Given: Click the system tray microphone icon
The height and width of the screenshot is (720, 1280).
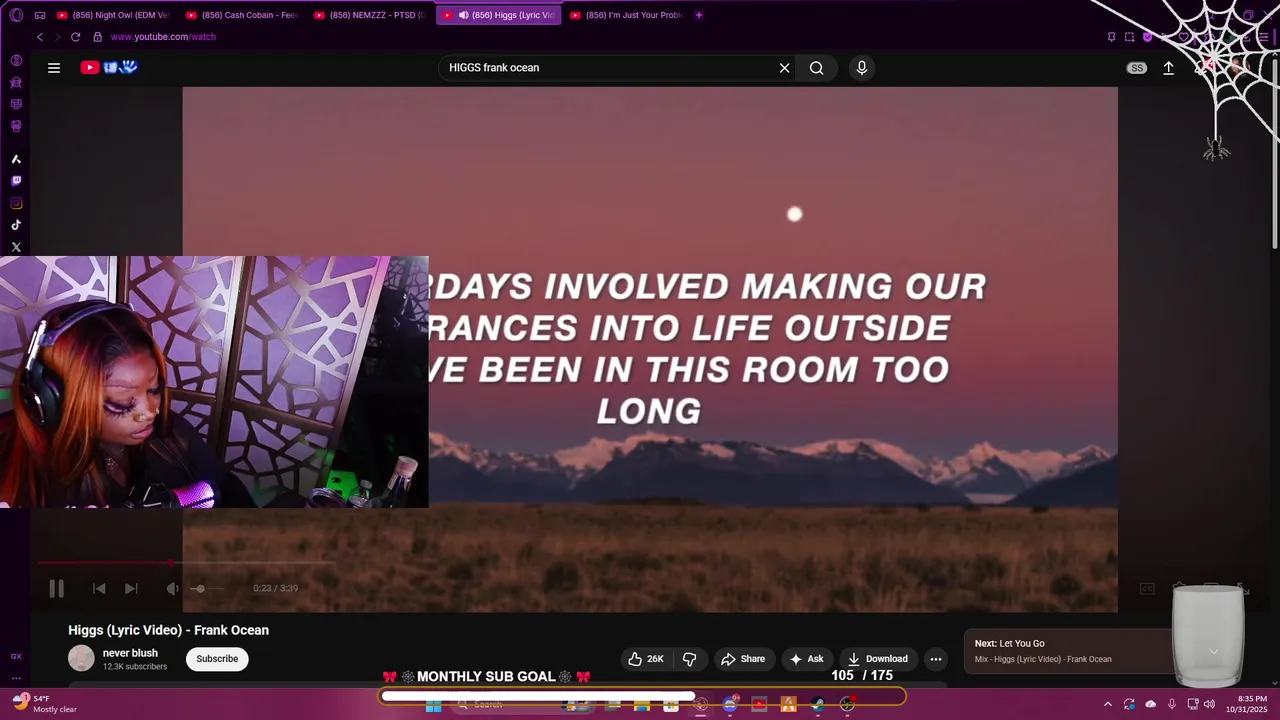Looking at the screenshot, I should (x=1171, y=704).
